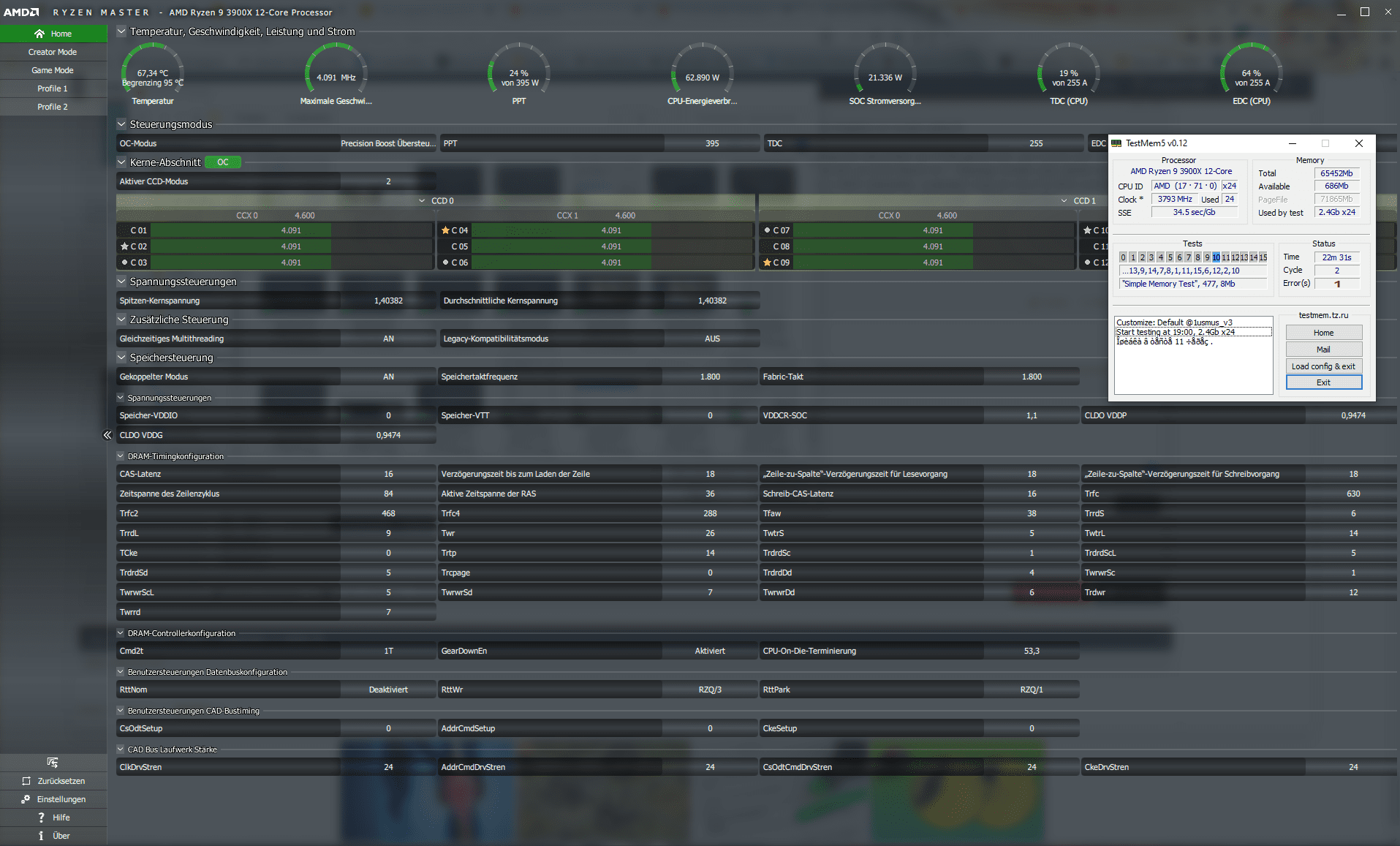Click the C 01 core speed bar

tap(291, 230)
